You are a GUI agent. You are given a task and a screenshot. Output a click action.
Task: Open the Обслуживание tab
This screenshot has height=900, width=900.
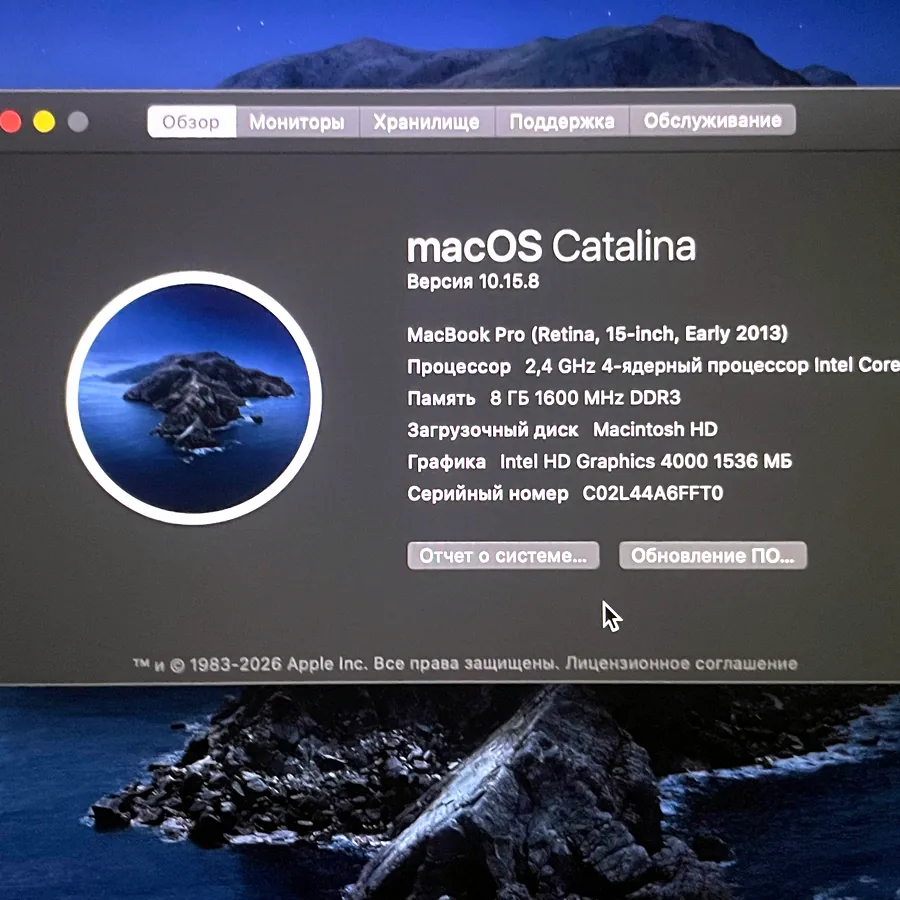[712, 121]
